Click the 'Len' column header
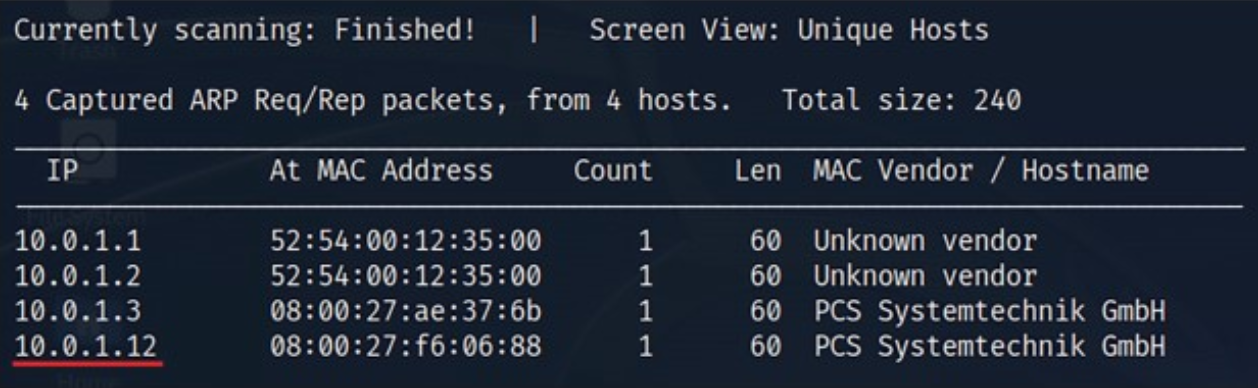The width and height of the screenshot is (1258, 388). tap(757, 171)
